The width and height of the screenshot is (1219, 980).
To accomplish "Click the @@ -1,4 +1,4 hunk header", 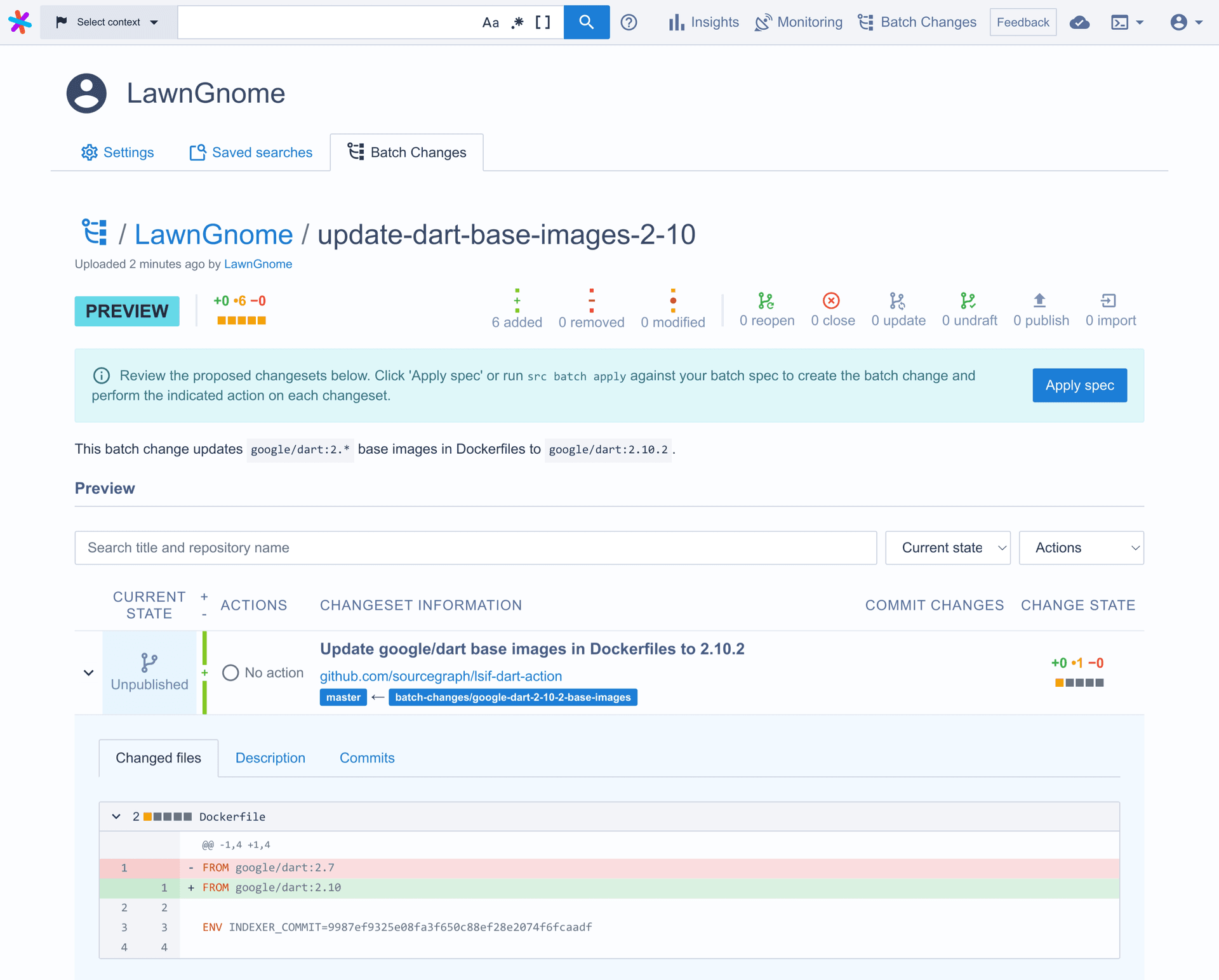I will click(236, 845).
